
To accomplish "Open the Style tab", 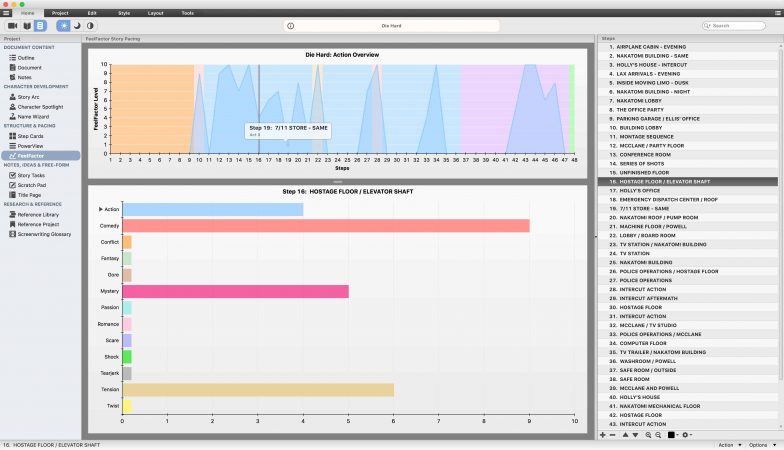I will [124, 13].
